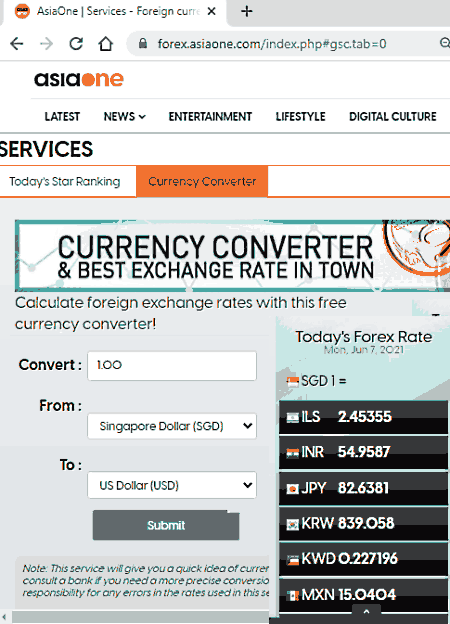Click the Mon, Jun 7, 2021 date
Image resolution: width=450 pixels, height=624 pixels.
pyautogui.click(x=364, y=350)
